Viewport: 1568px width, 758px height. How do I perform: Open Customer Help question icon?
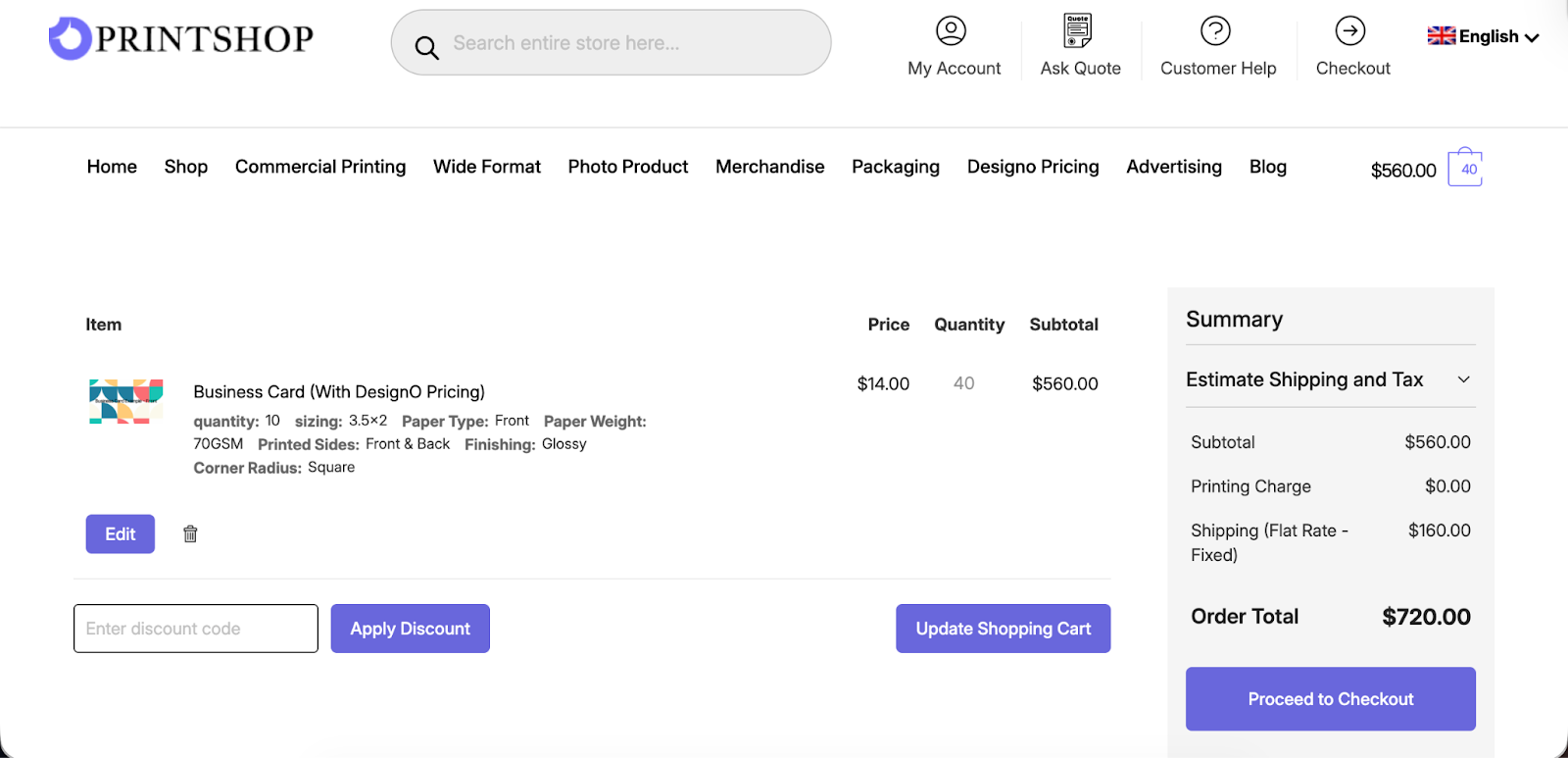1215,31
